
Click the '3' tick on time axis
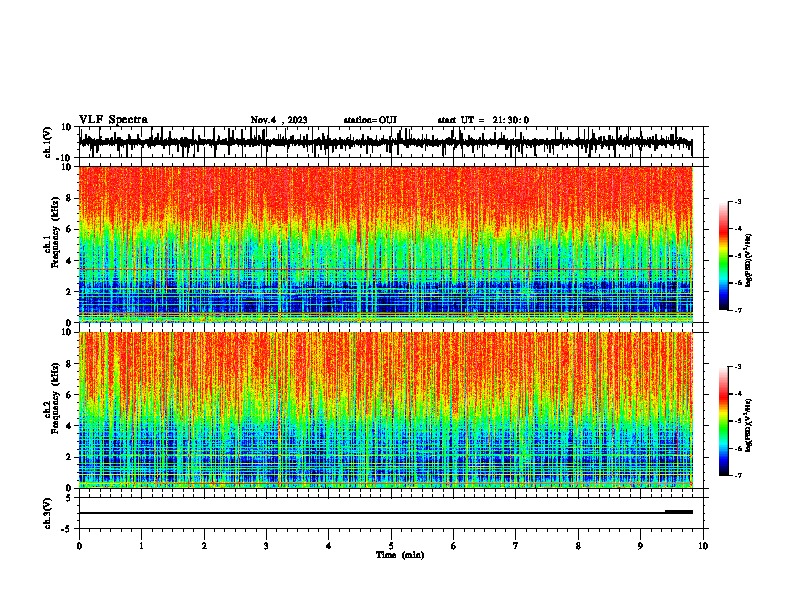[266, 546]
